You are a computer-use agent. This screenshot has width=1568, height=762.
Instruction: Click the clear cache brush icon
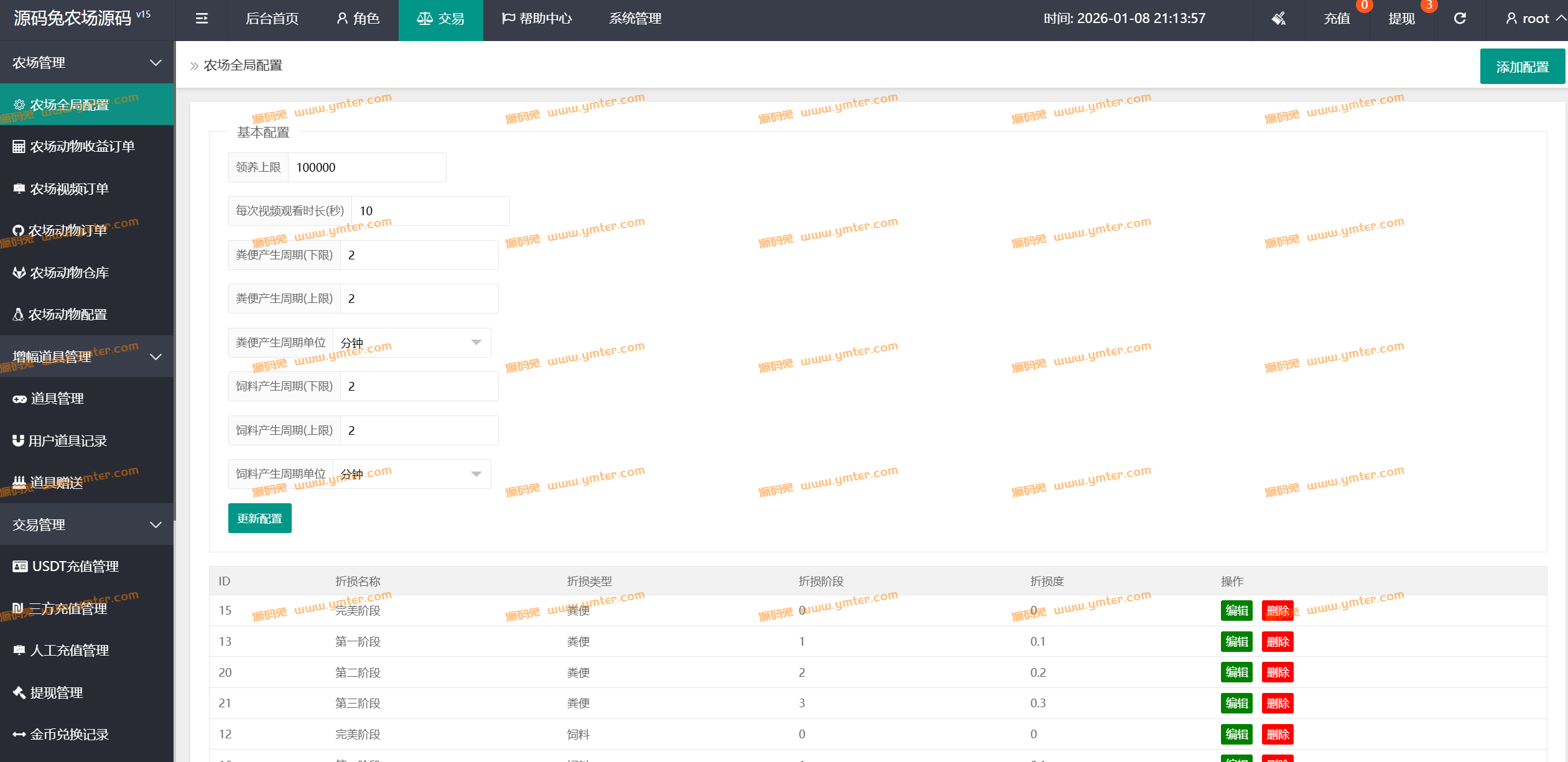click(1278, 19)
